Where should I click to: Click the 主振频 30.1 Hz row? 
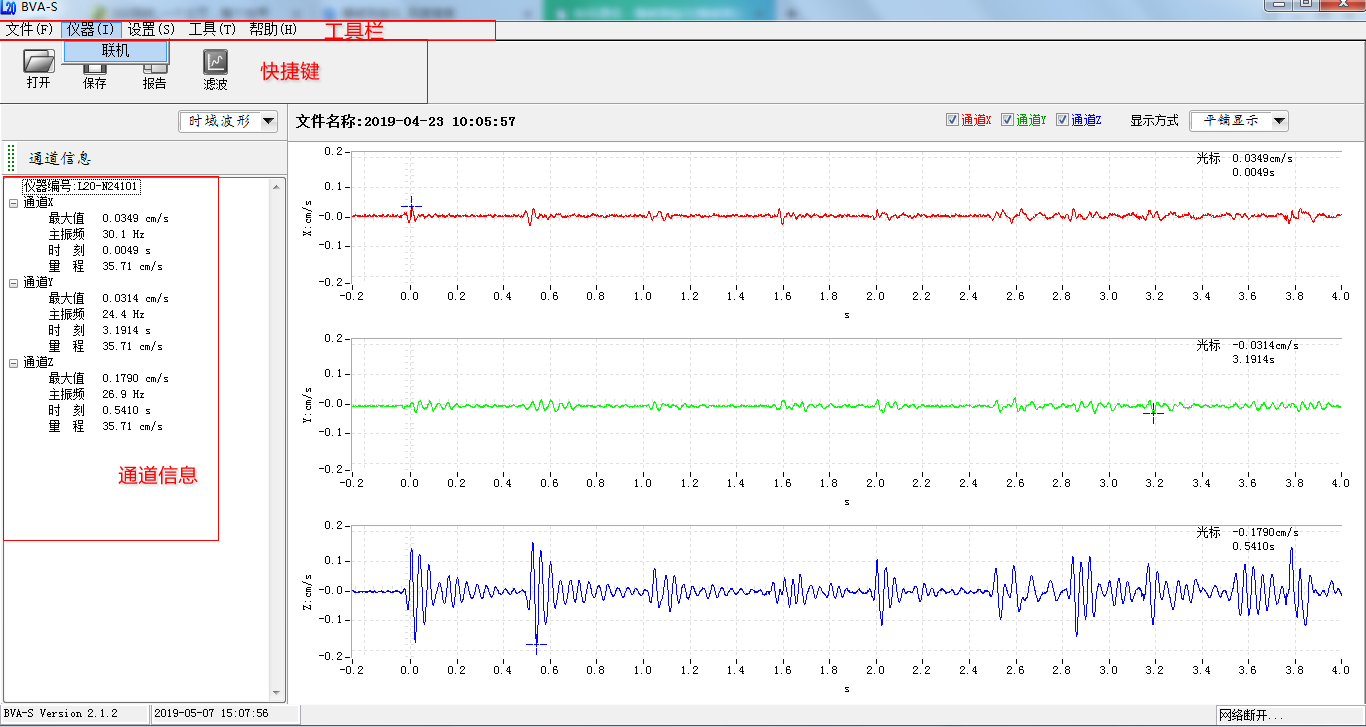click(x=97, y=235)
